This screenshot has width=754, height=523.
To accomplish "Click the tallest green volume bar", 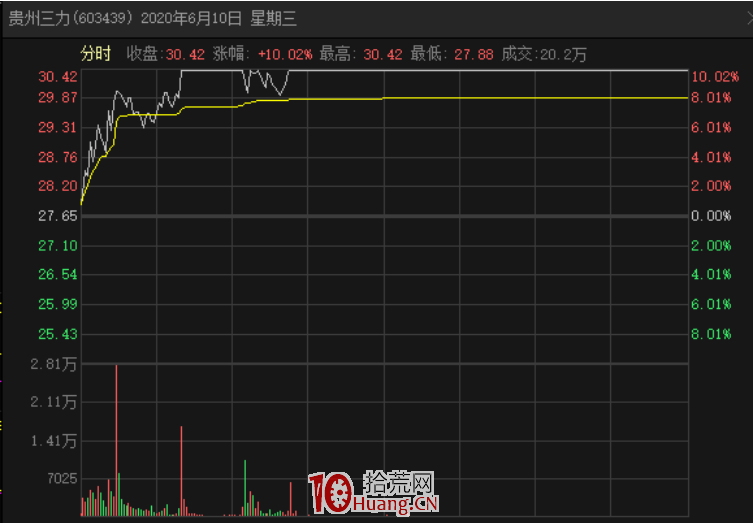I will point(245,488).
